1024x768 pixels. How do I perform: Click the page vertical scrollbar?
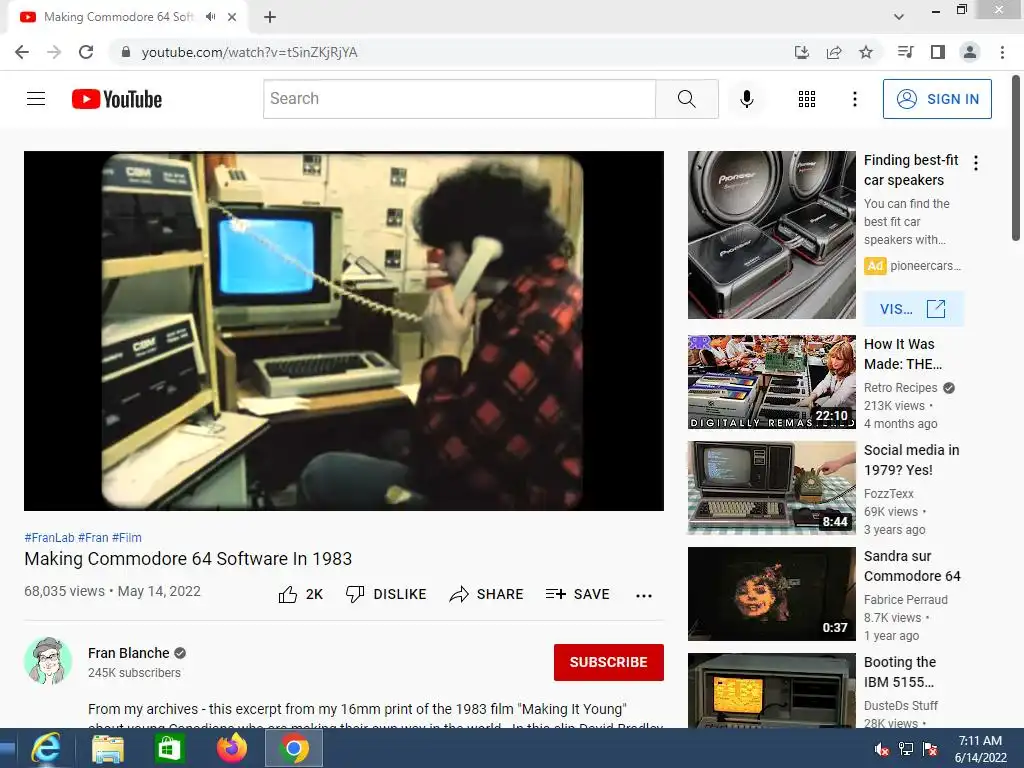click(x=1016, y=159)
